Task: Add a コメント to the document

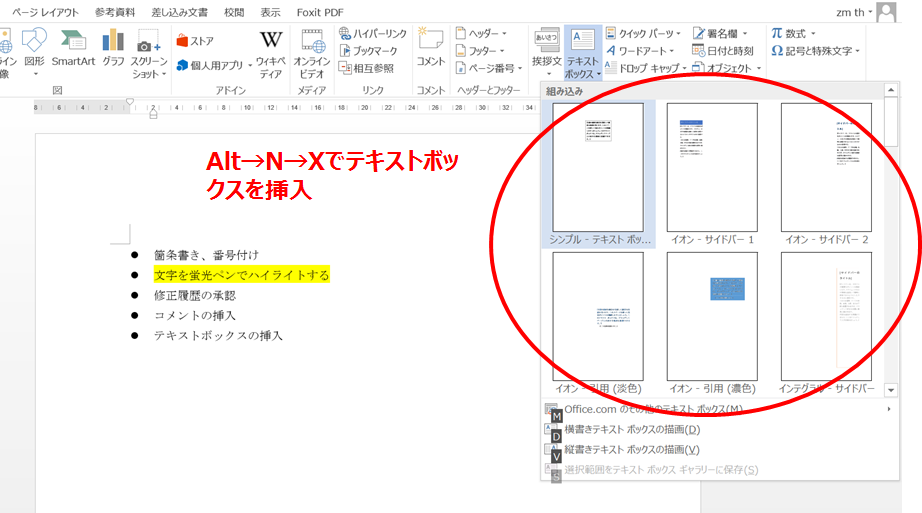Action: click(x=430, y=47)
